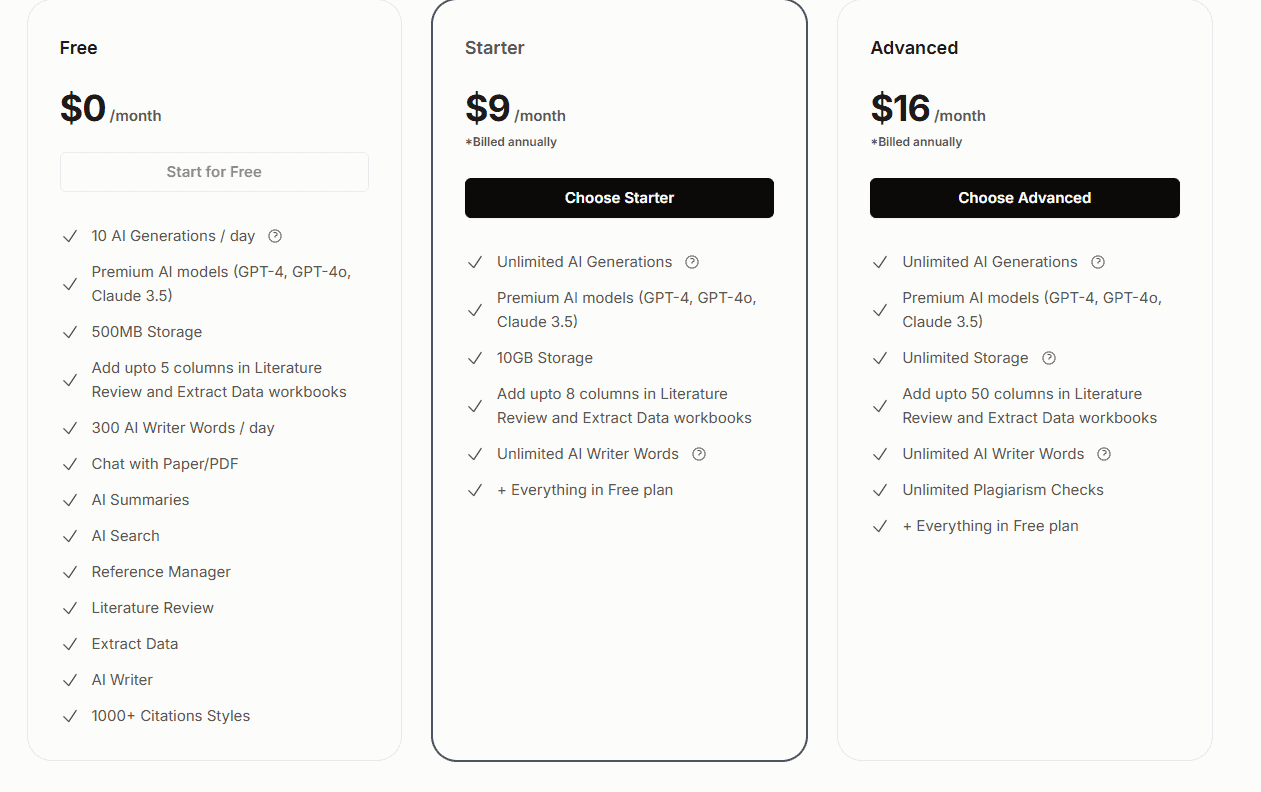
Task: Click the Everything in Free plan item under Starter
Action: (585, 489)
